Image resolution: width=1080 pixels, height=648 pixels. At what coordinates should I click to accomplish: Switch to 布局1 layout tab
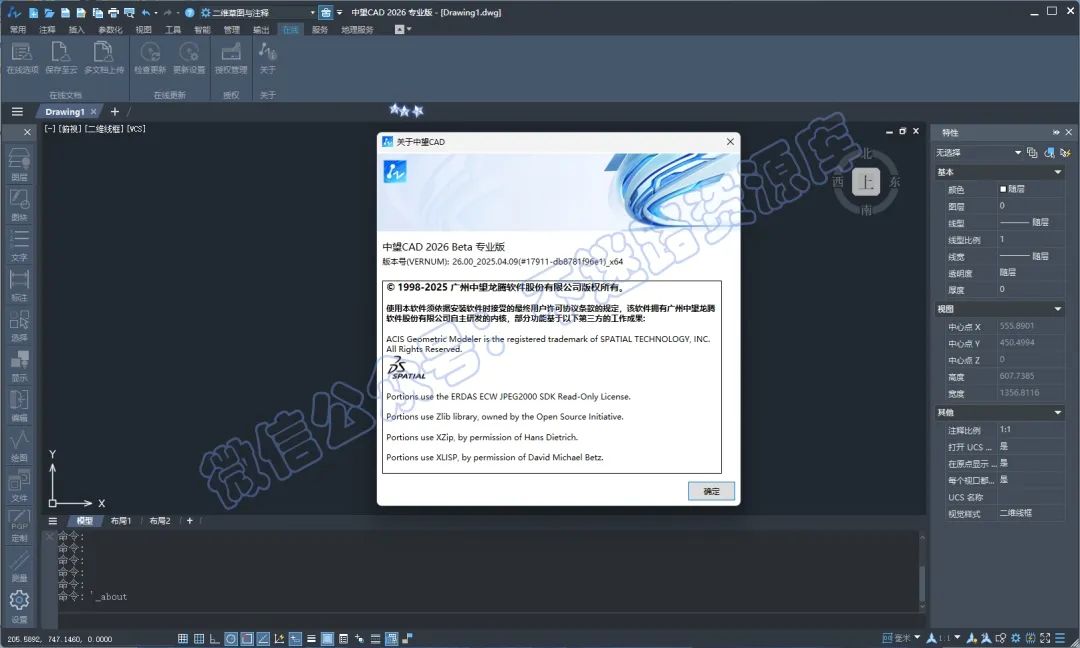pyautogui.click(x=121, y=521)
